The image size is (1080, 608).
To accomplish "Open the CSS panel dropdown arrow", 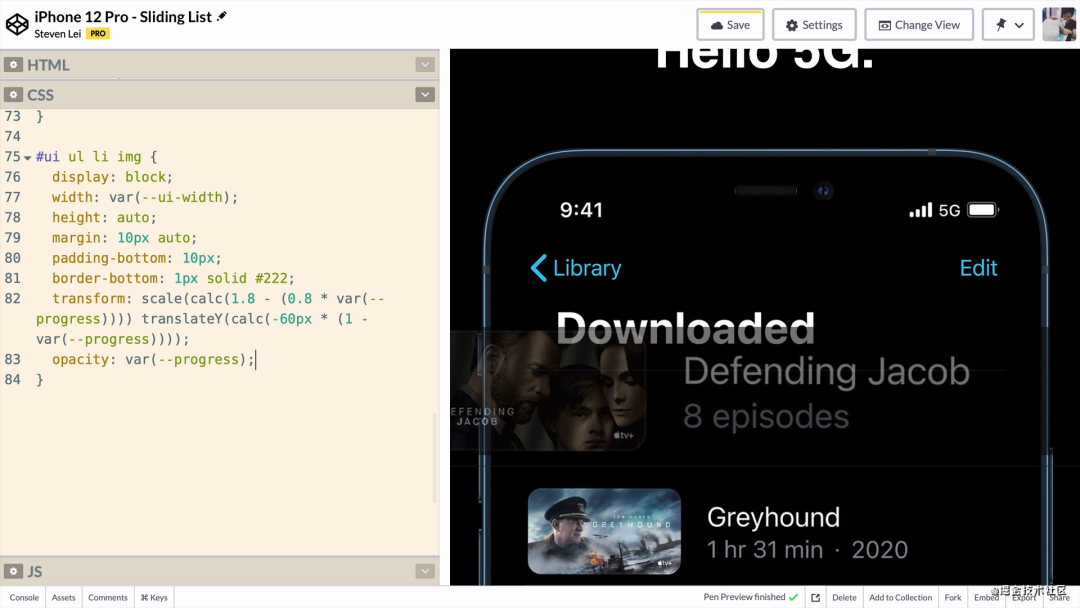I will 425,94.
